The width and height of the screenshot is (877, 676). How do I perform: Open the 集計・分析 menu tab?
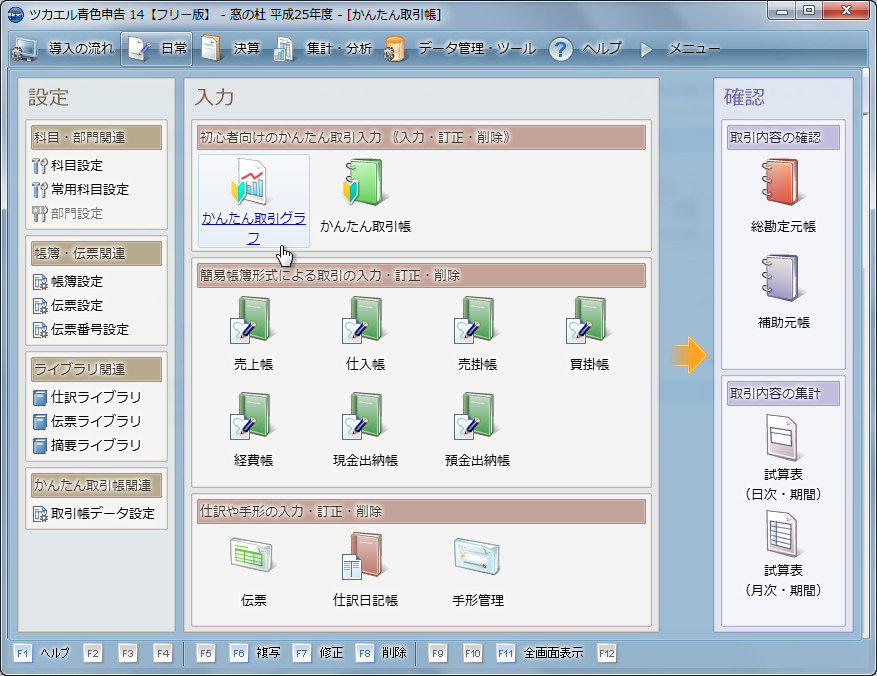click(x=323, y=49)
